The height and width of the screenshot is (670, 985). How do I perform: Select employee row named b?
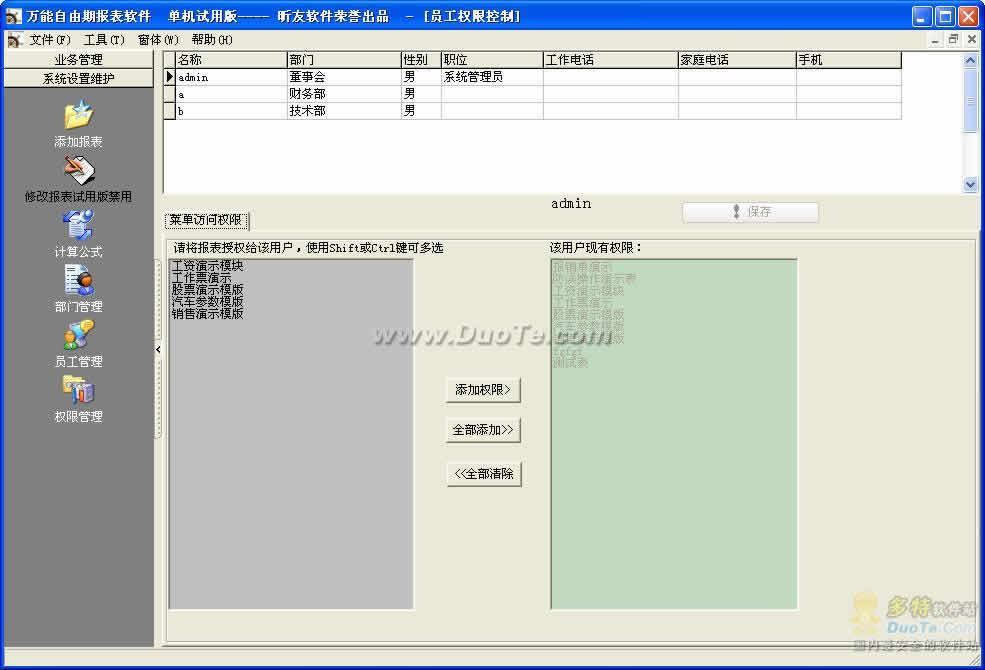[533, 111]
